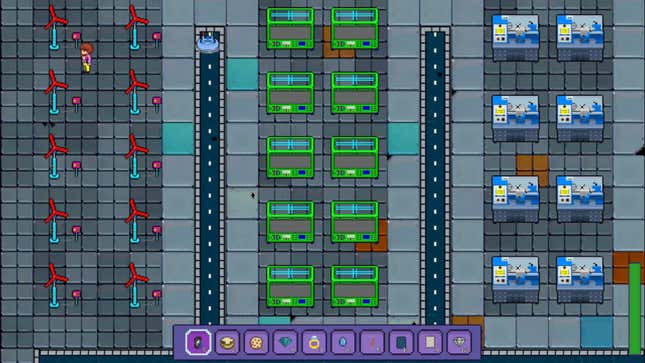Screen dimensions: 645x363
Task: Click the blue device atop left conveyor
Action: (208, 42)
